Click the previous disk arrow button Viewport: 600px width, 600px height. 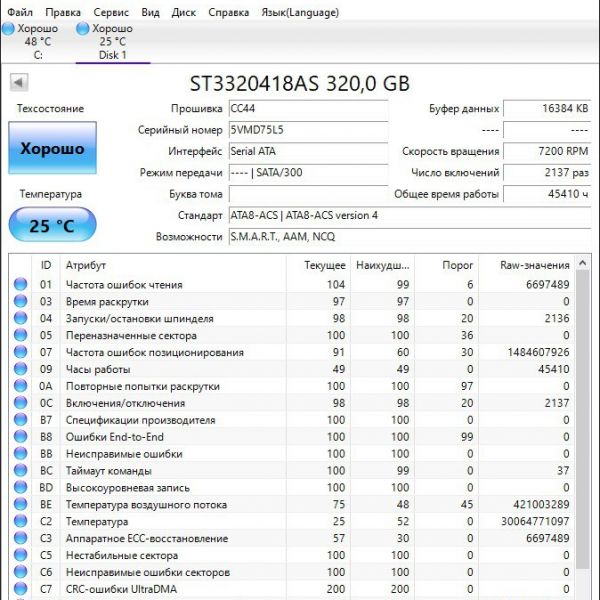click(x=19, y=82)
